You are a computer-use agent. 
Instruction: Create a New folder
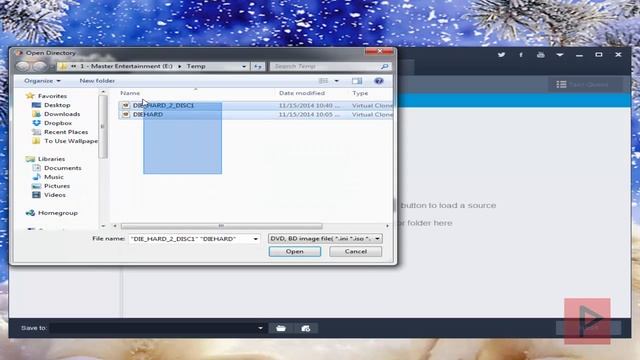97,81
